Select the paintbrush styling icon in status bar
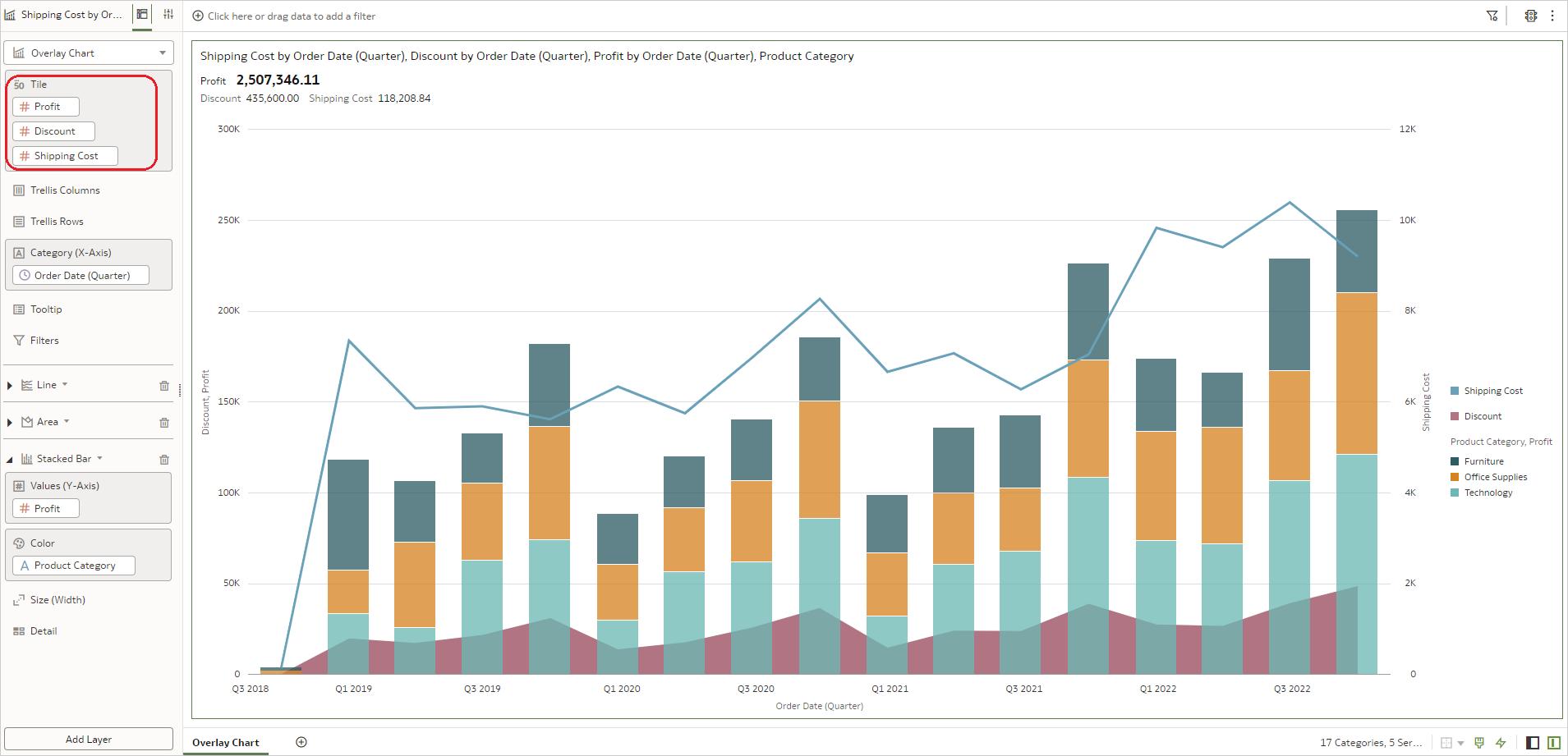This screenshot has height=756, width=1568. 1479,743
